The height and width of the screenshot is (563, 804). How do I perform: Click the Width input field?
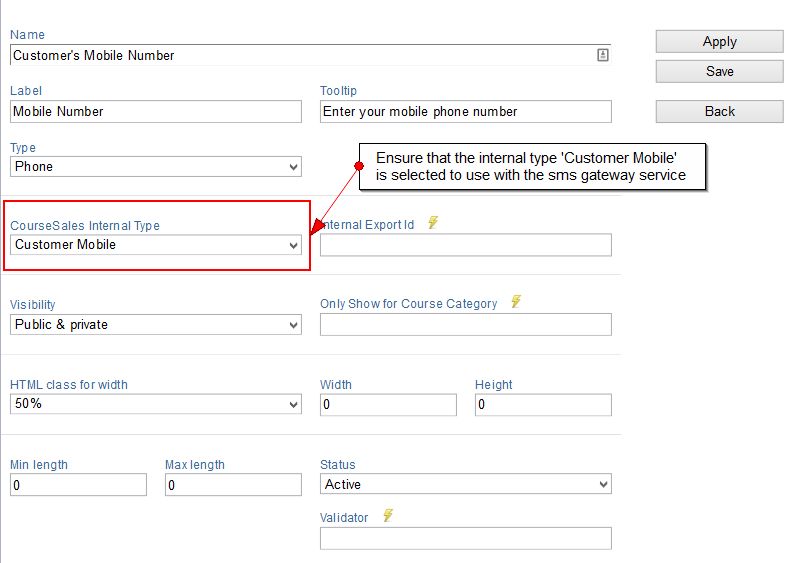tap(388, 405)
